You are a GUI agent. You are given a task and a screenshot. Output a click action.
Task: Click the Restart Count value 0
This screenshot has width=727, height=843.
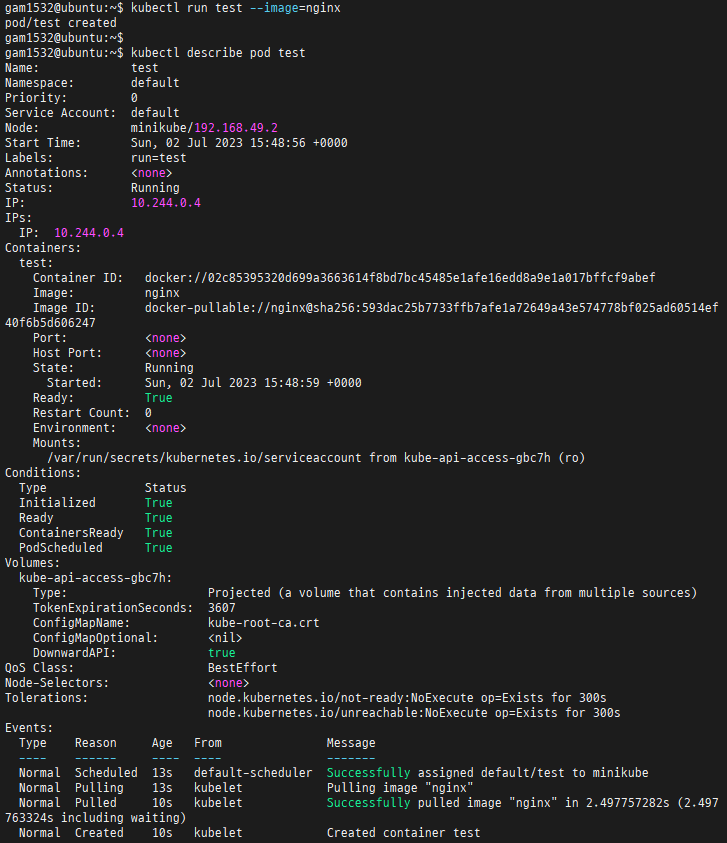(148, 413)
